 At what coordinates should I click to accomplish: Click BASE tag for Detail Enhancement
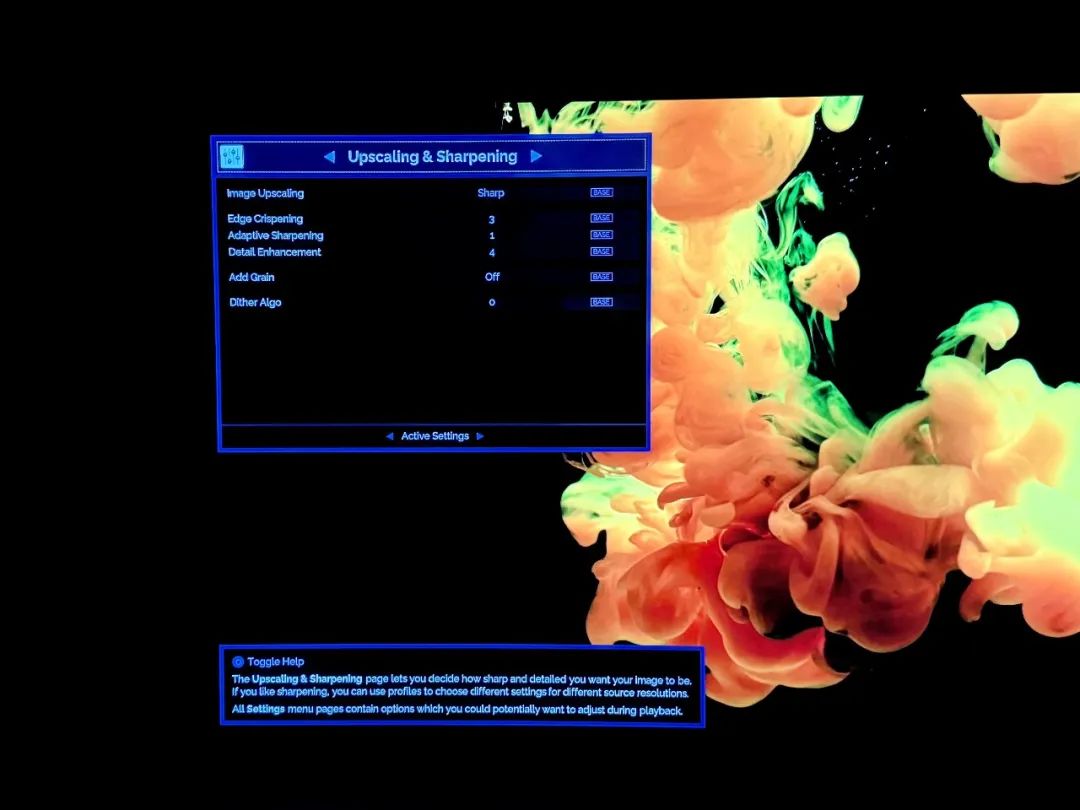tap(601, 251)
